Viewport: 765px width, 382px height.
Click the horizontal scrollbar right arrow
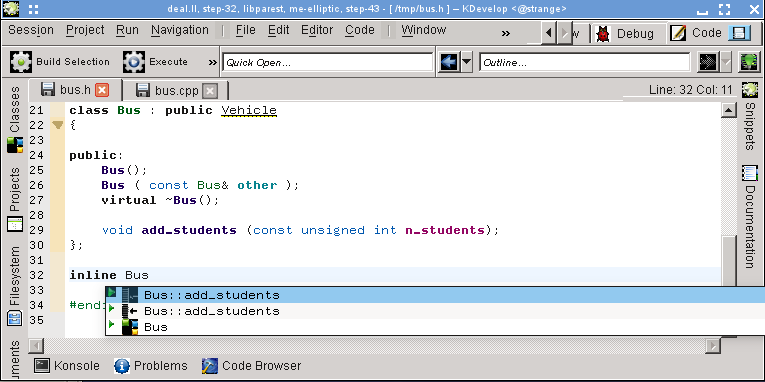pyautogui.click(x=713, y=346)
